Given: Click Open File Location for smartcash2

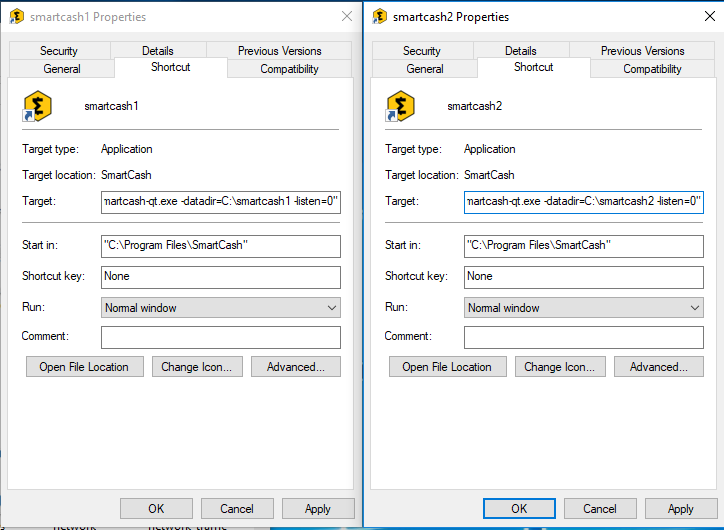Looking at the screenshot, I should (x=447, y=367).
